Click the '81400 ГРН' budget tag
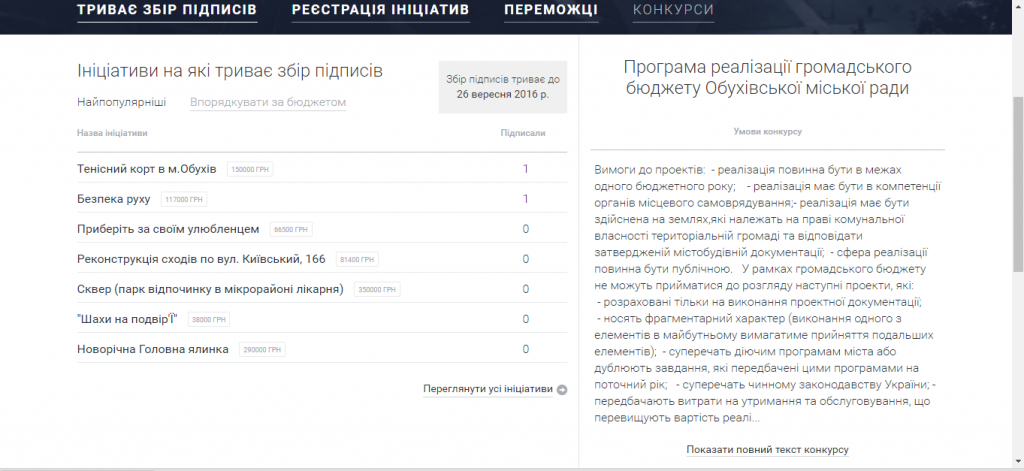This screenshot has width=1024, height=471. (357, 259)
